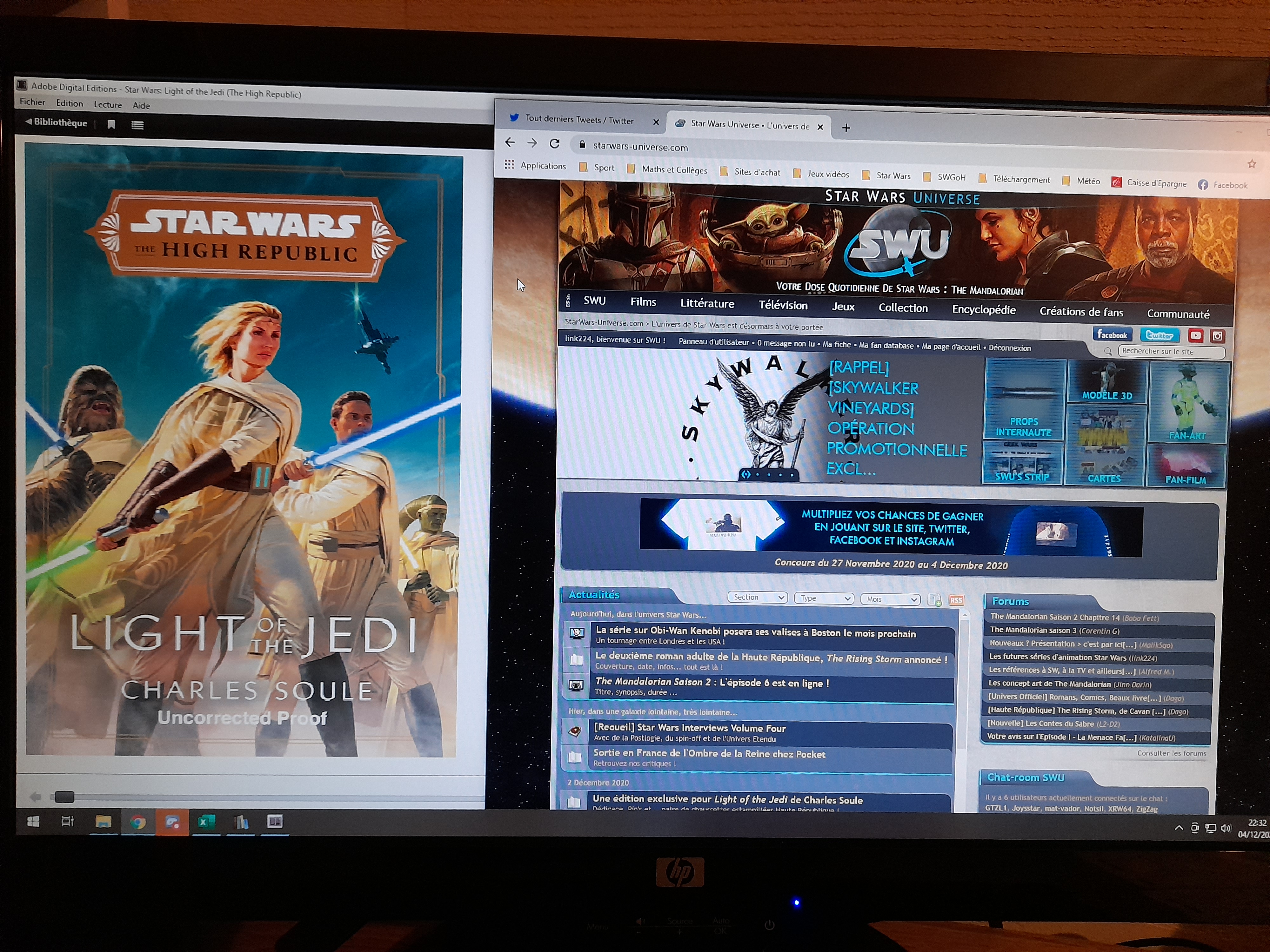Viewport: 1270px width, 952px height.
Task: Expand the Star Wars bookmark folder
Action: click(886, 175)
